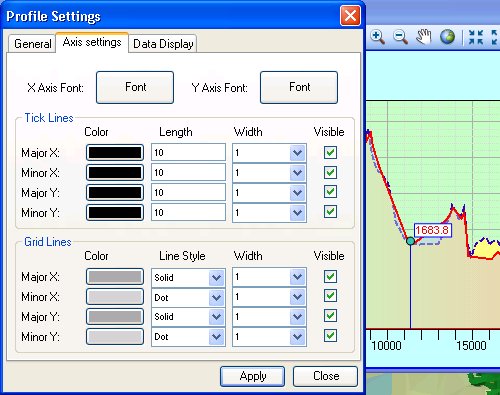Click the Apply button

[x=253, y=376]
